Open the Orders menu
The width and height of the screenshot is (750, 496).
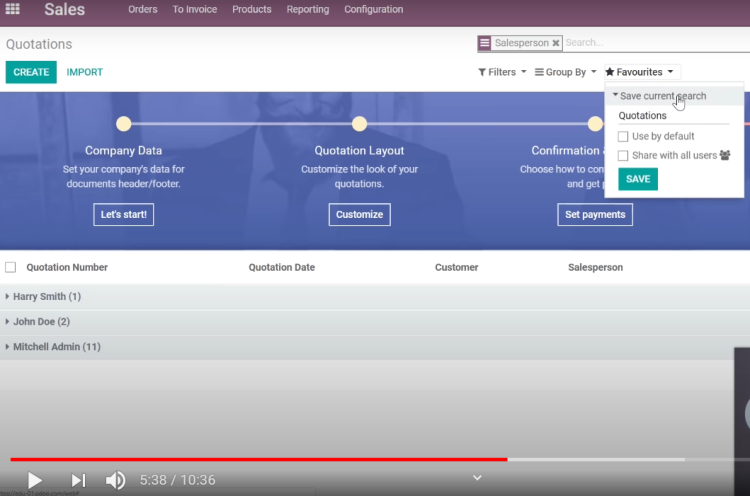pyautogui.click(x=143, y=9)
